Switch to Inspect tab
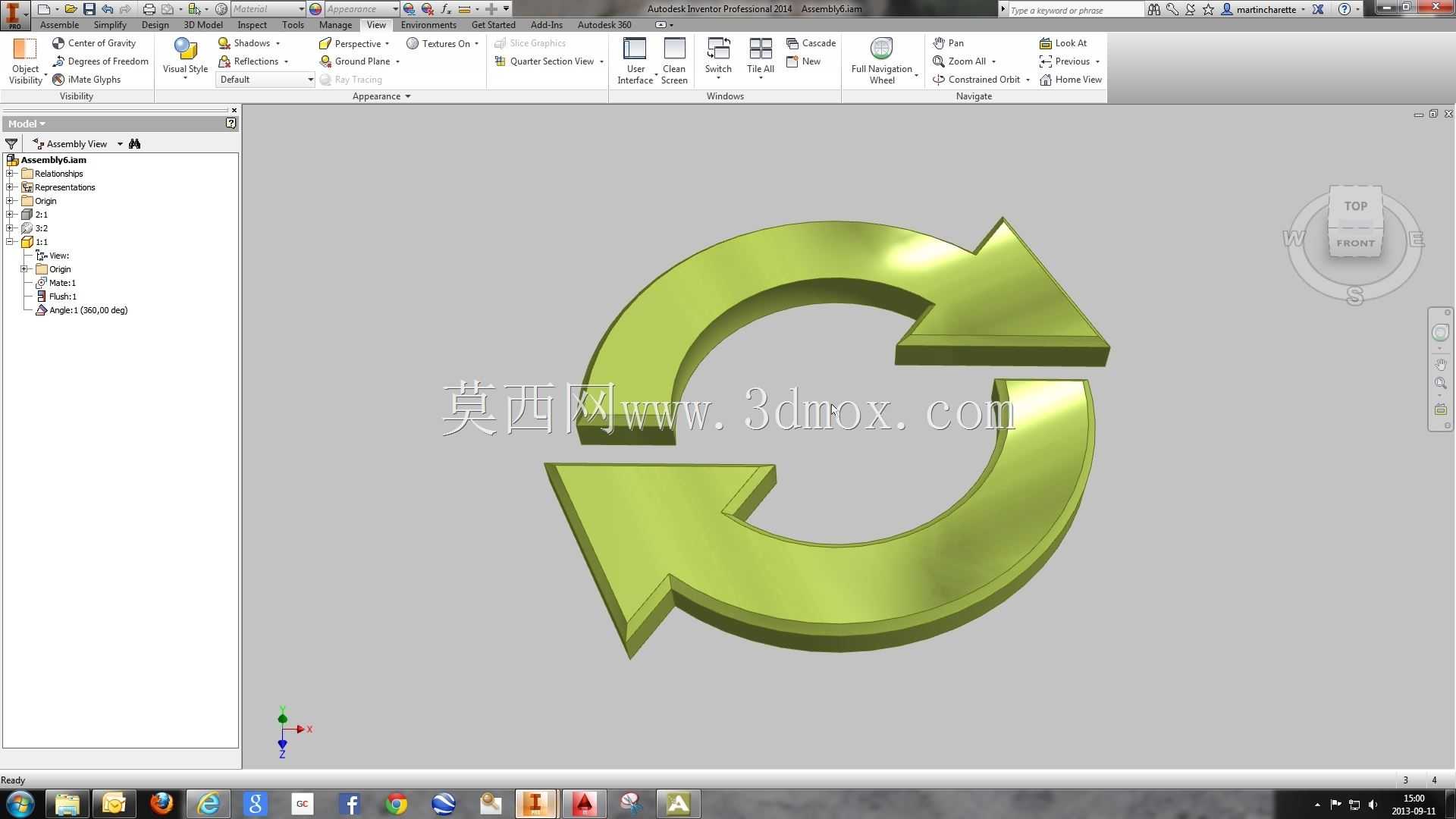The width and height of the screenshot is (1456, 819). (253, 25)
